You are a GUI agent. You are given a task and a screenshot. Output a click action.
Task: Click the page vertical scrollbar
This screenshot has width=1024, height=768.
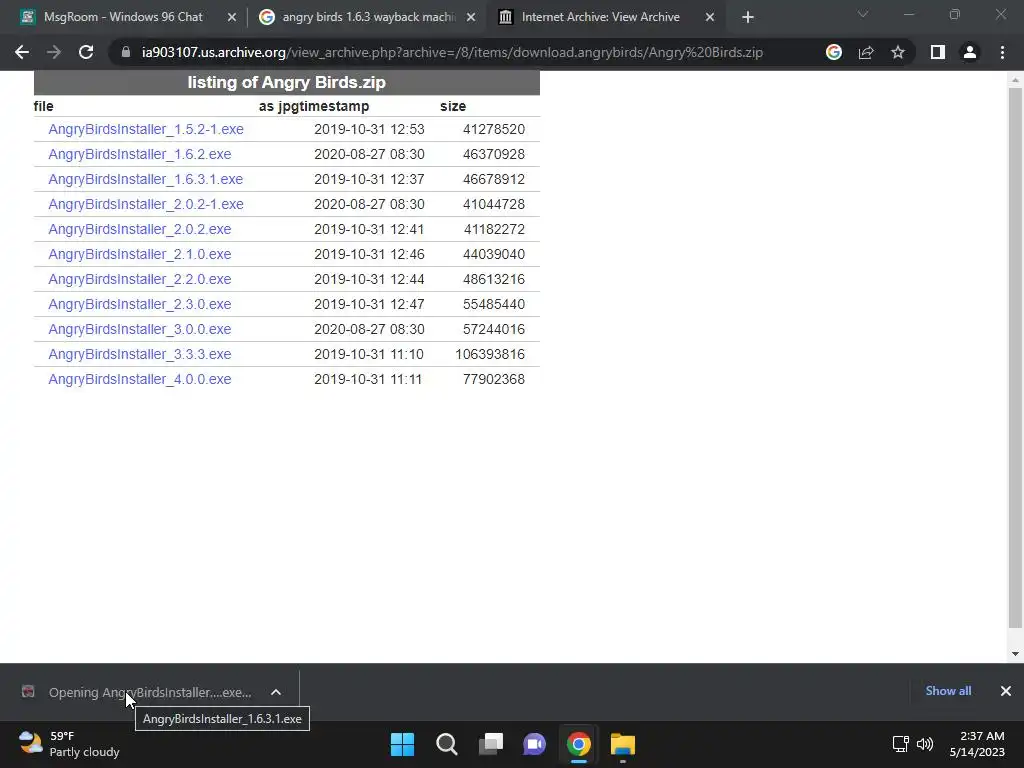click(1014, 358)
